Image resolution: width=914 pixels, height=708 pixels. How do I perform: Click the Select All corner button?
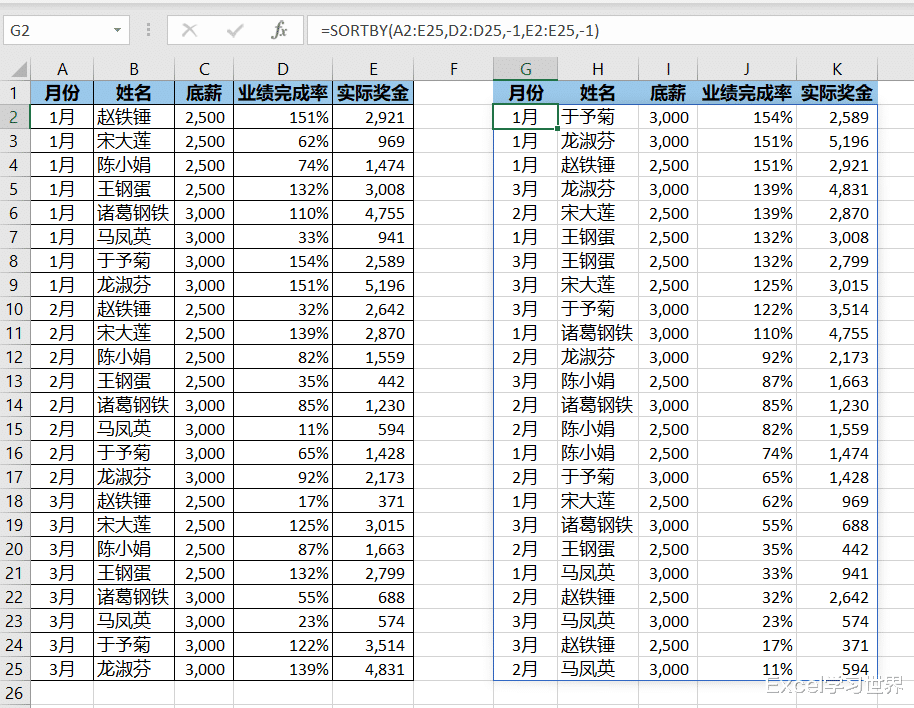point(17,69)
